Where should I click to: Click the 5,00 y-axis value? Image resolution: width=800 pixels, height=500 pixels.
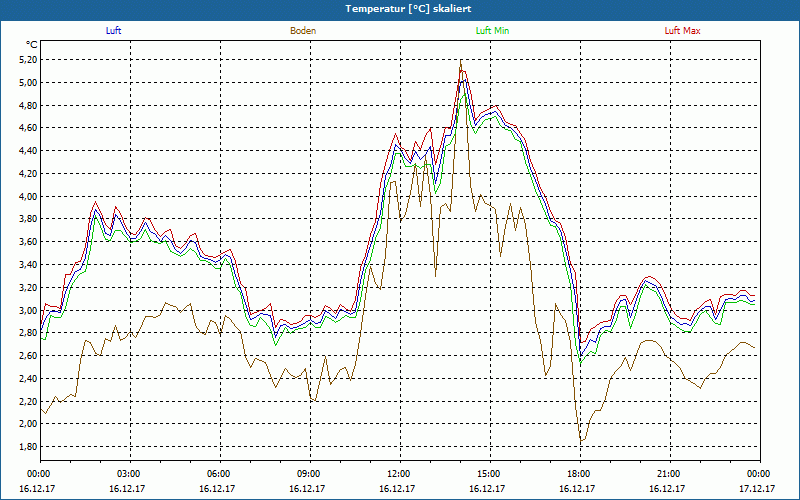(x=29, y=83)
